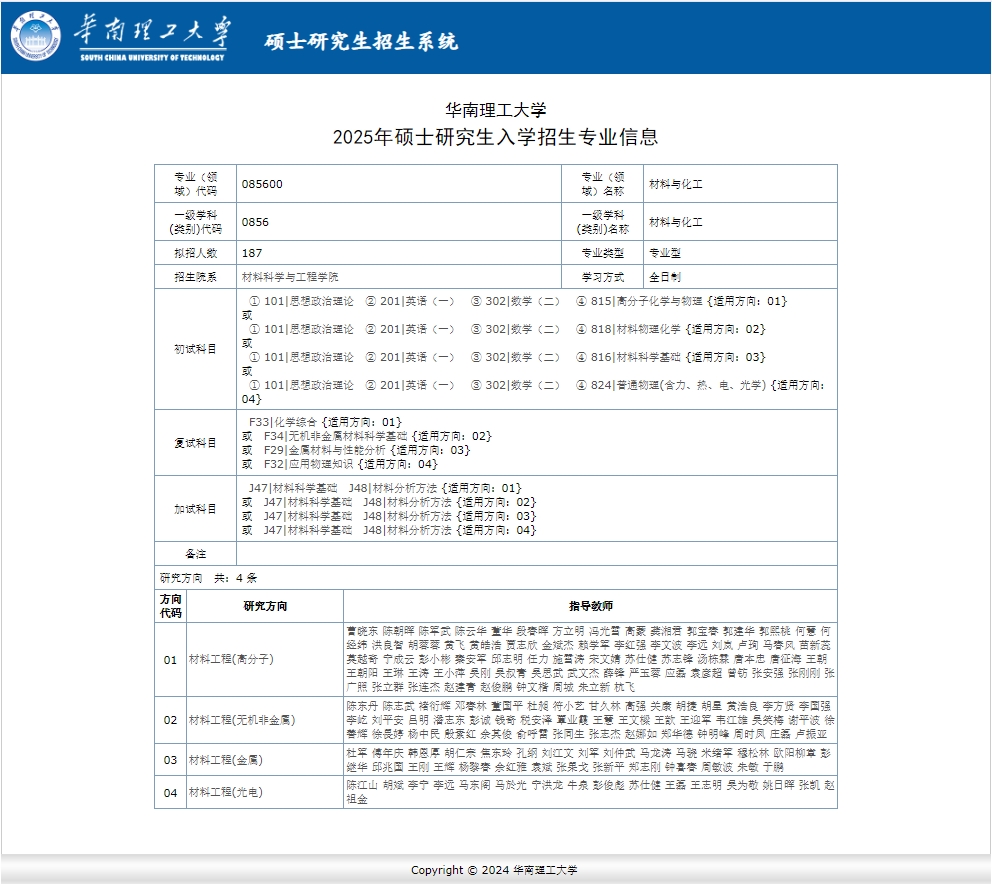Click the 材料工程(光电) research direction
Viewport: 992px width, 884px height.
pos(226,792)
